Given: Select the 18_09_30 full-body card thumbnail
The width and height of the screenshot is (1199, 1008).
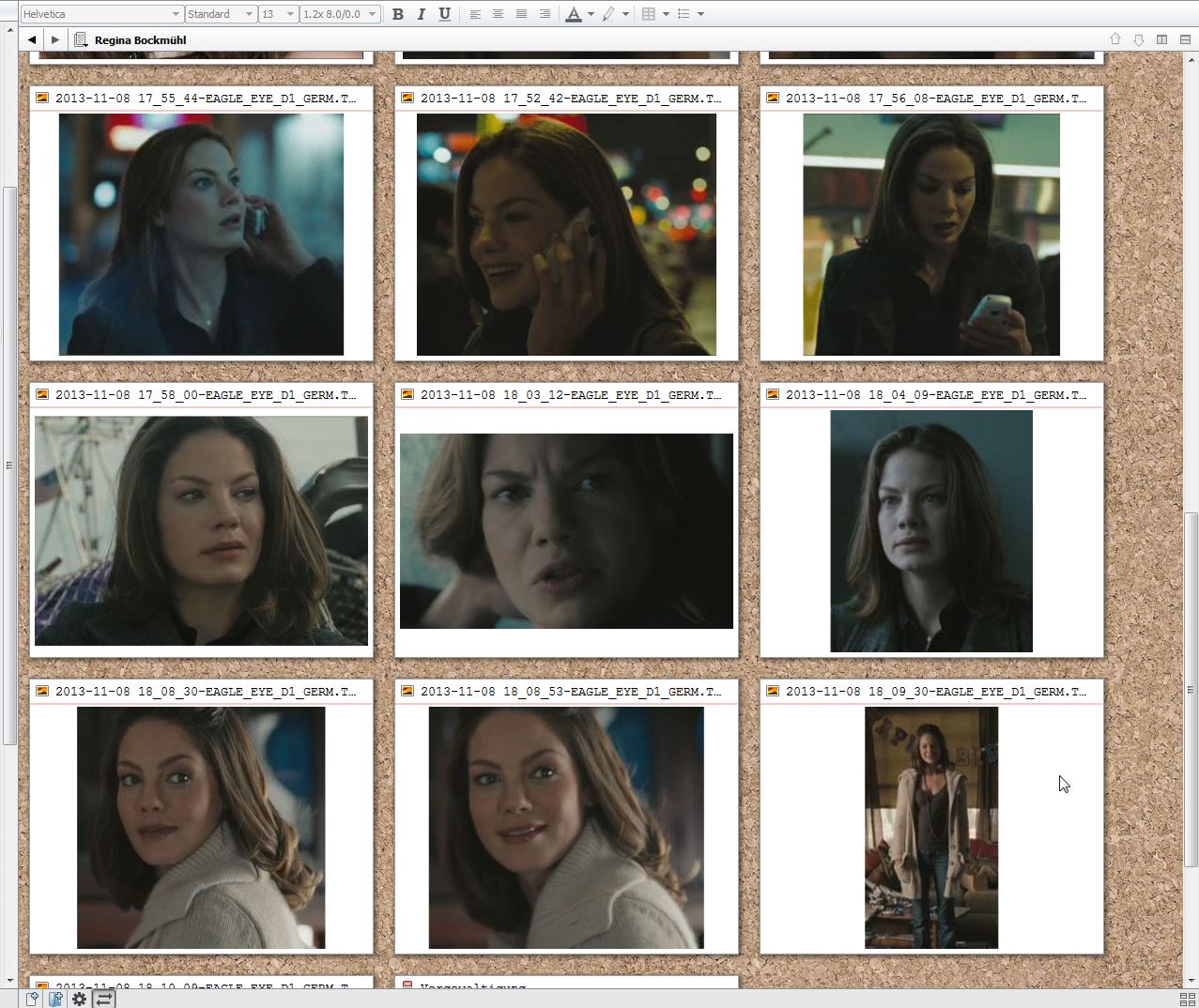Looking at the screenshot, I should pyautogui.click(x=930, y=828).
